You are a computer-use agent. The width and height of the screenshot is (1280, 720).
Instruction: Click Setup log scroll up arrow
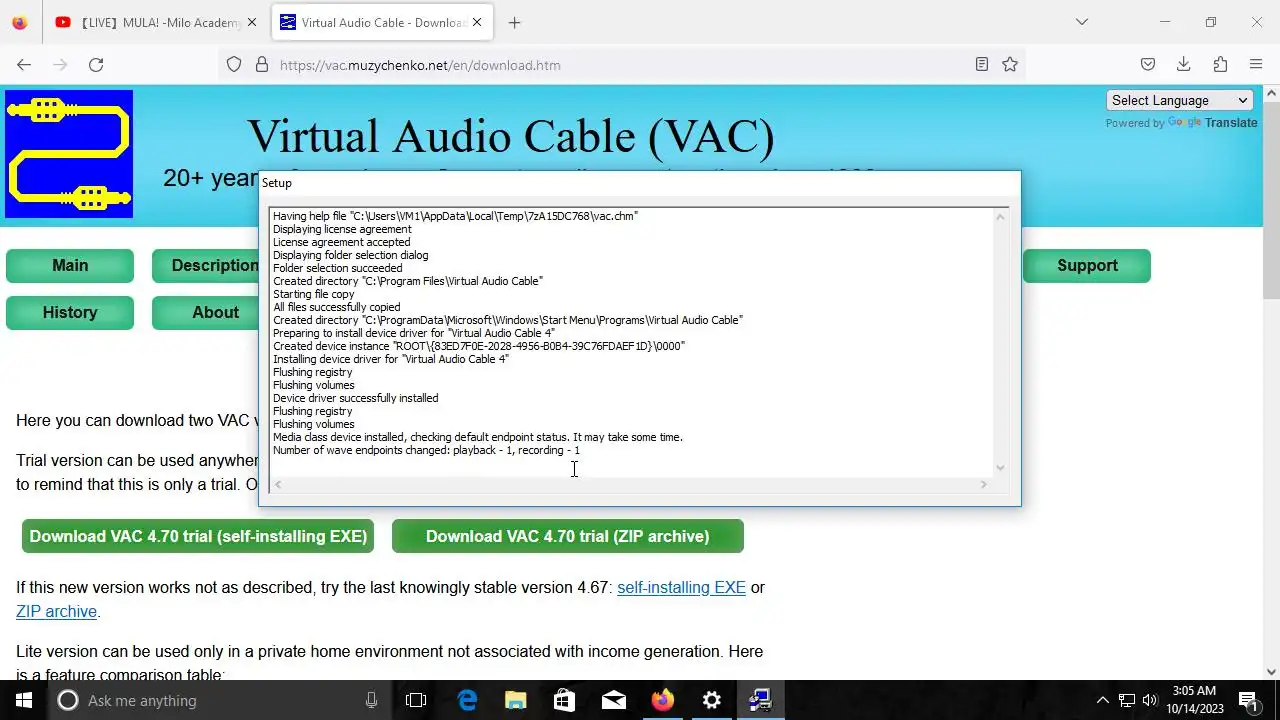(1000, 217)
